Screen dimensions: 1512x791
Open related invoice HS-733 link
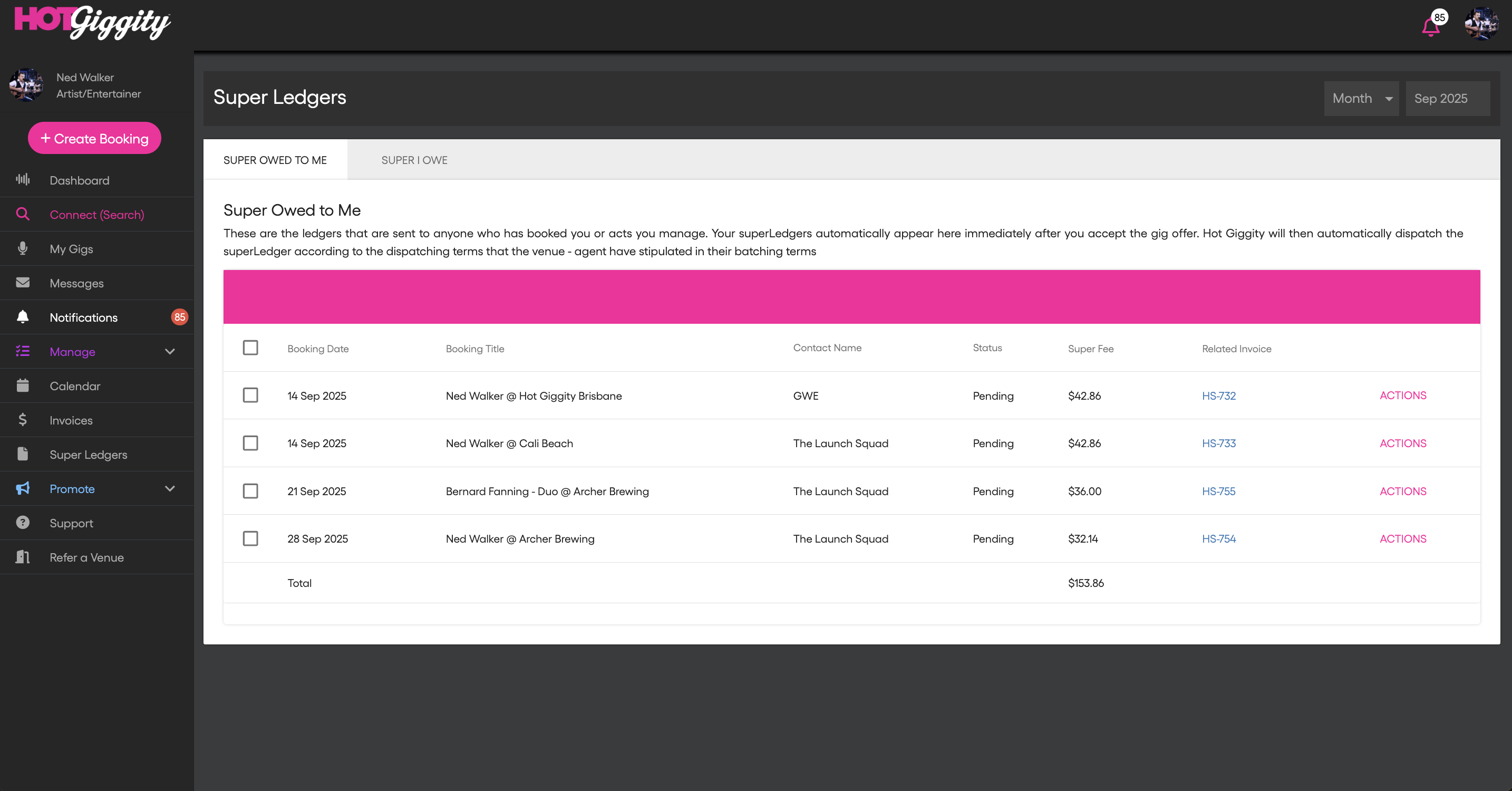tap(1218, 443)
